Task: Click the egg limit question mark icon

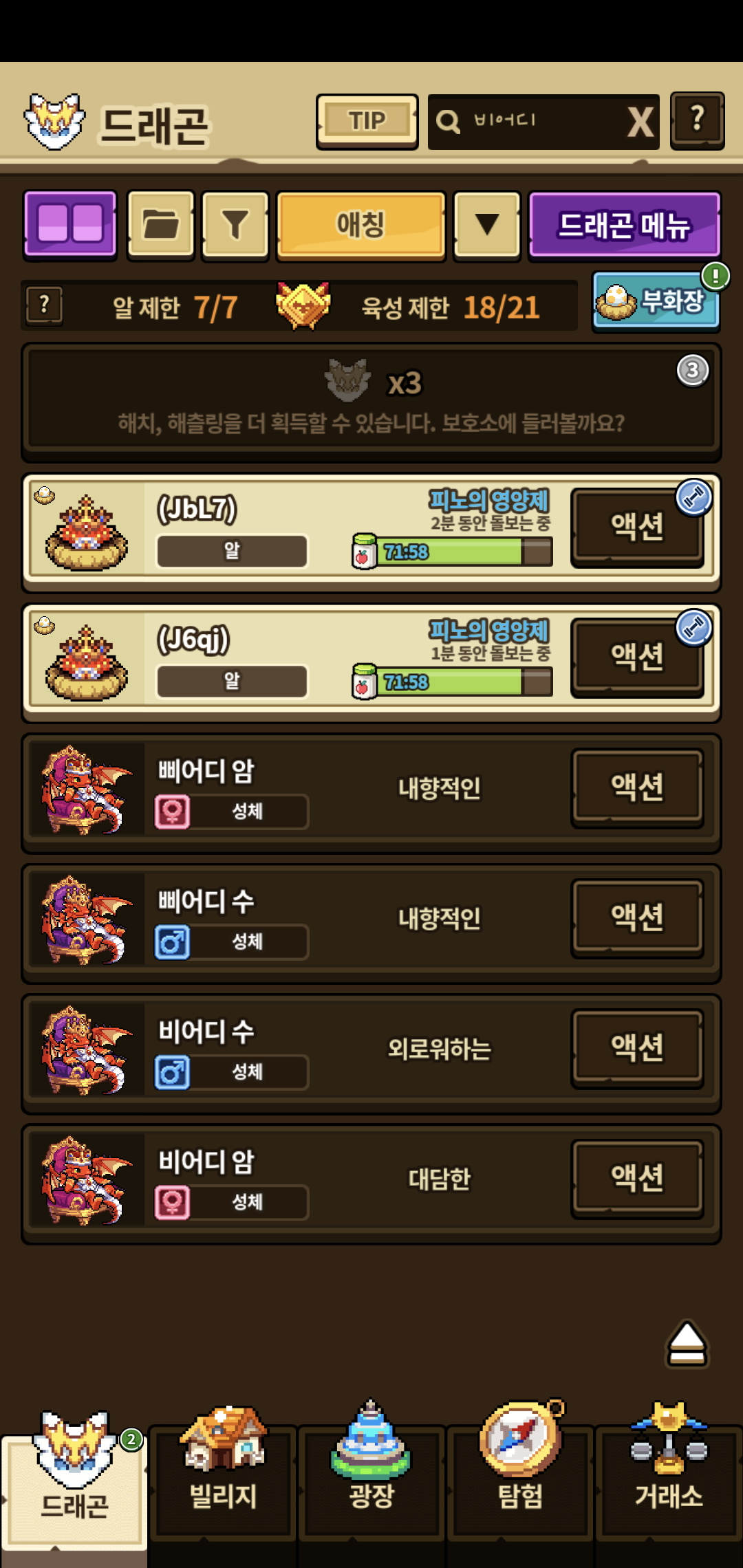Action: click(44, 305)
